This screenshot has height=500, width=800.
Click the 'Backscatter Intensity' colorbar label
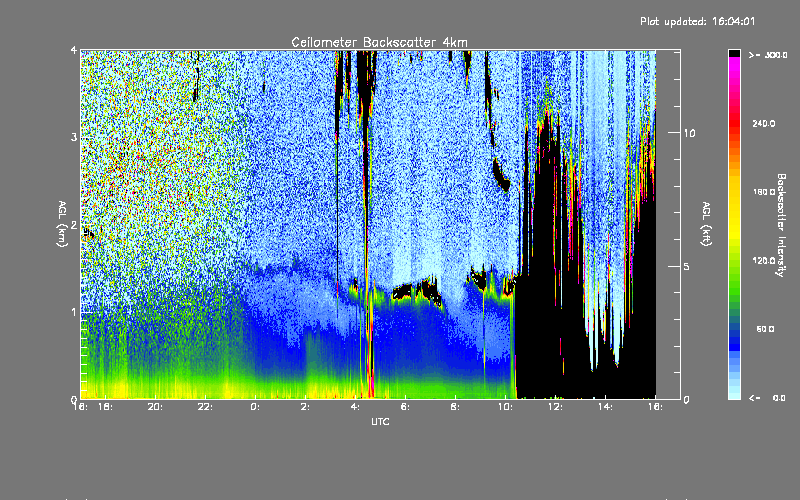coord(781,225)
